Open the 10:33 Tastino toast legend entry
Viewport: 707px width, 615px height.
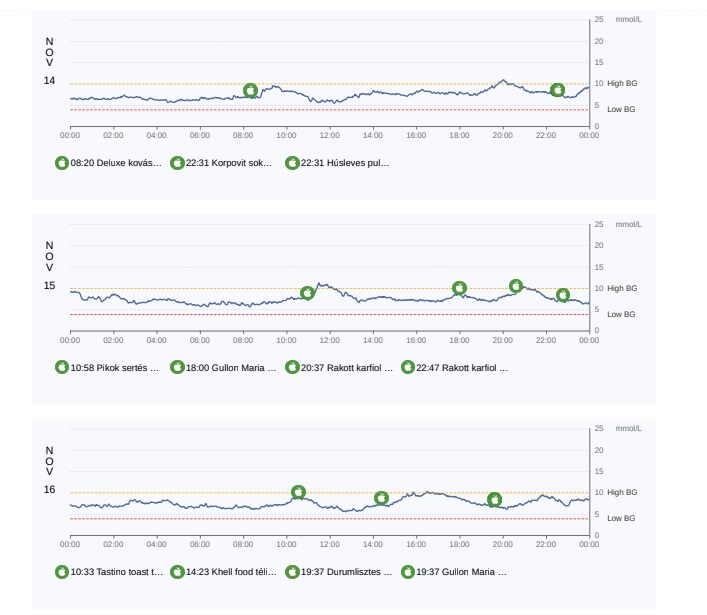[x=116, y=572]
